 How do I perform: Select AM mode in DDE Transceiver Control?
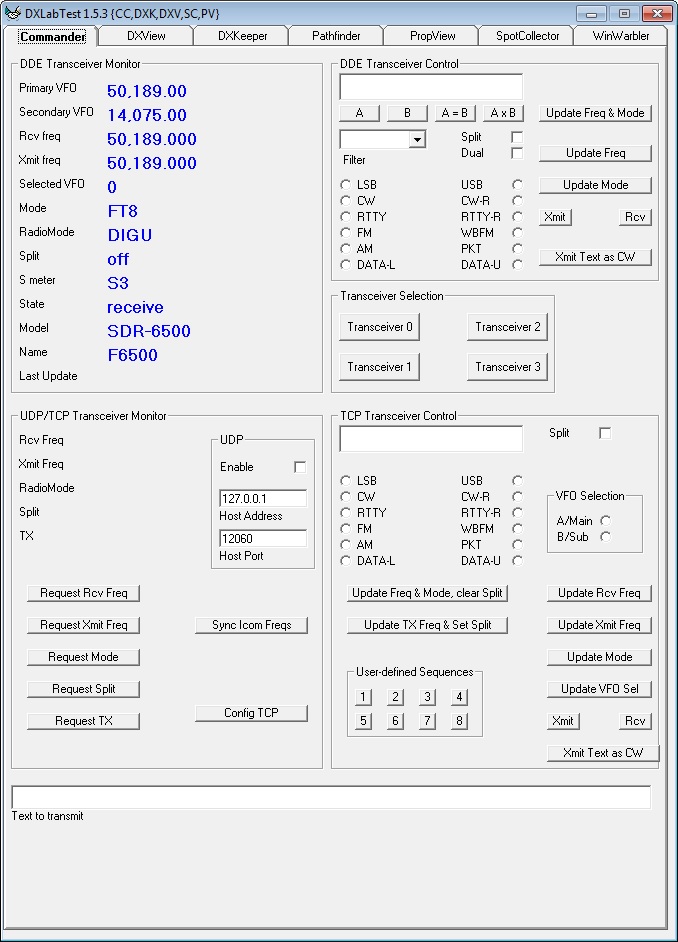click(x=345, y=249)
